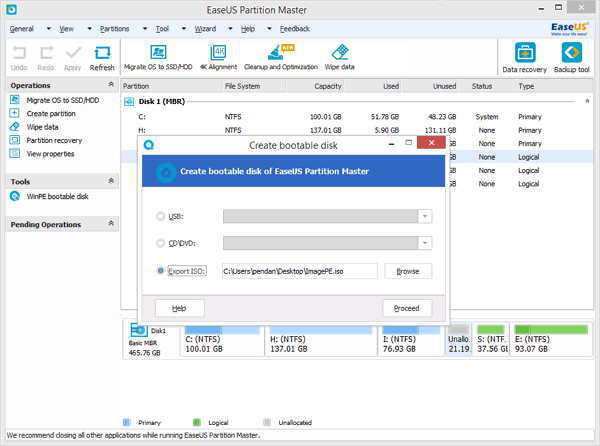
Task: Click the app icon in main title bar
Action: (x=11, y=10)
